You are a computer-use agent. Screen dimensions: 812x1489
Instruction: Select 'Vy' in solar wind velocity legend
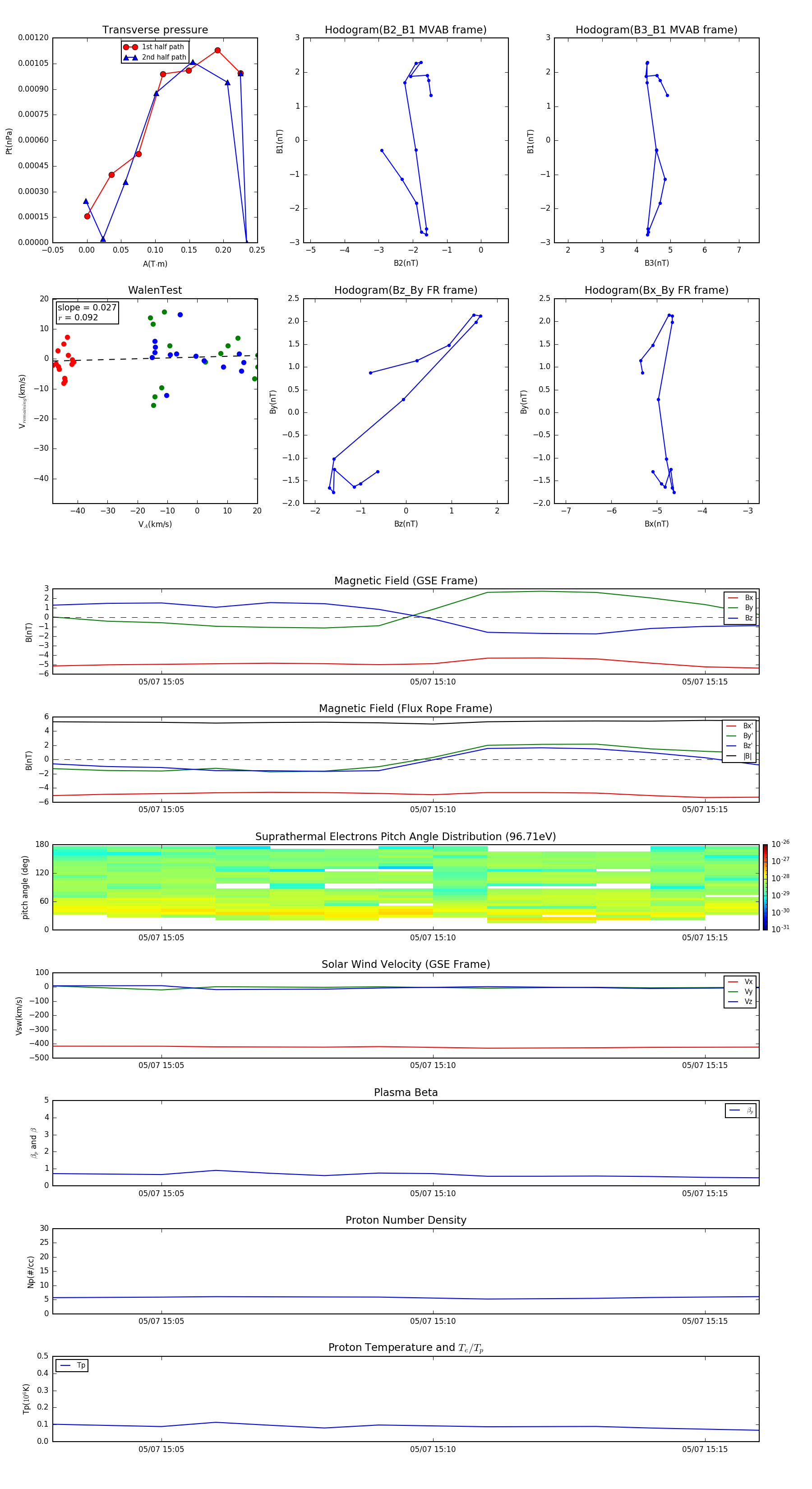(x=740, y=992)
